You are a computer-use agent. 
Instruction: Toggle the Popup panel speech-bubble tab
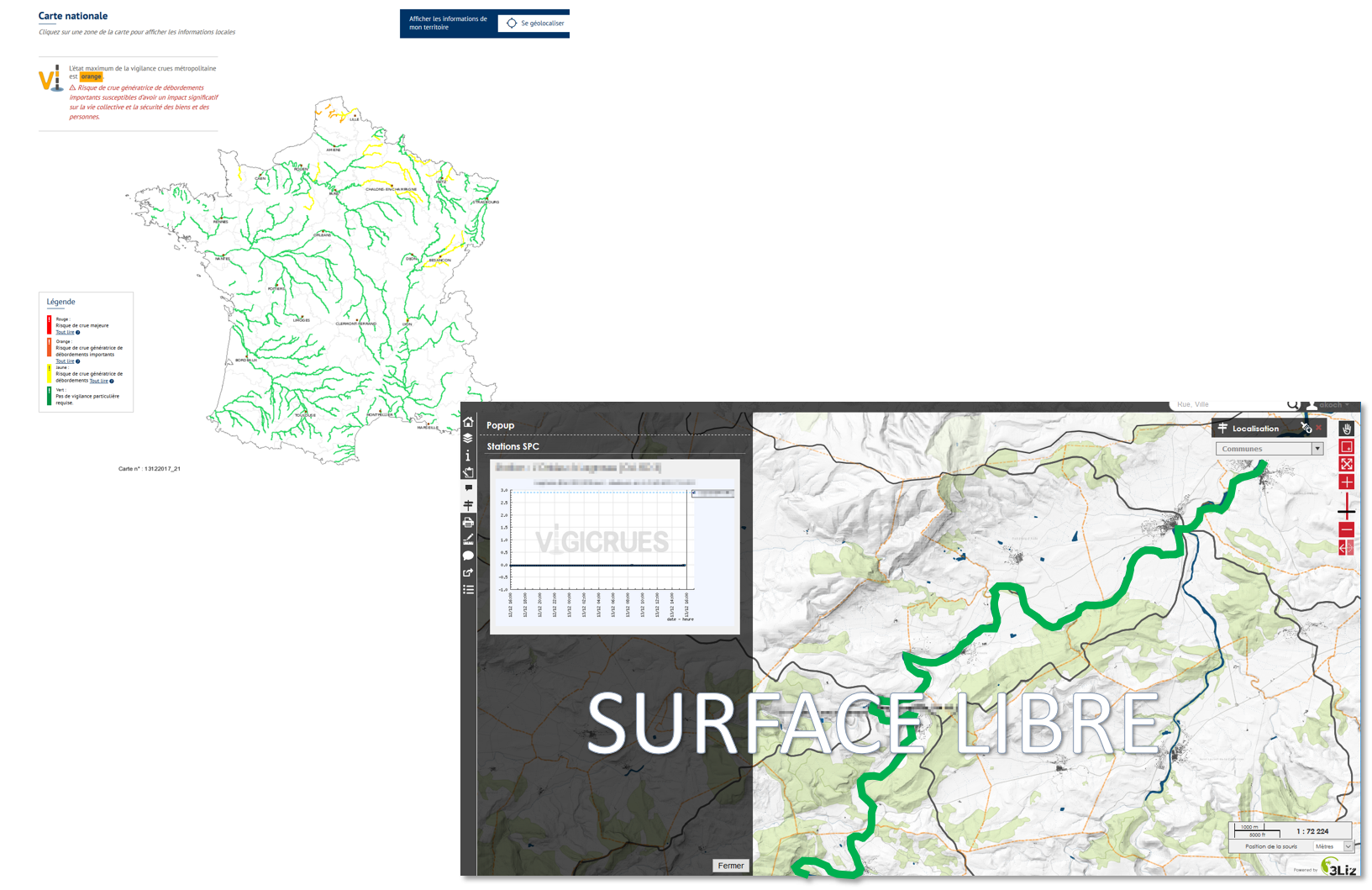click(x=468, y=488)
